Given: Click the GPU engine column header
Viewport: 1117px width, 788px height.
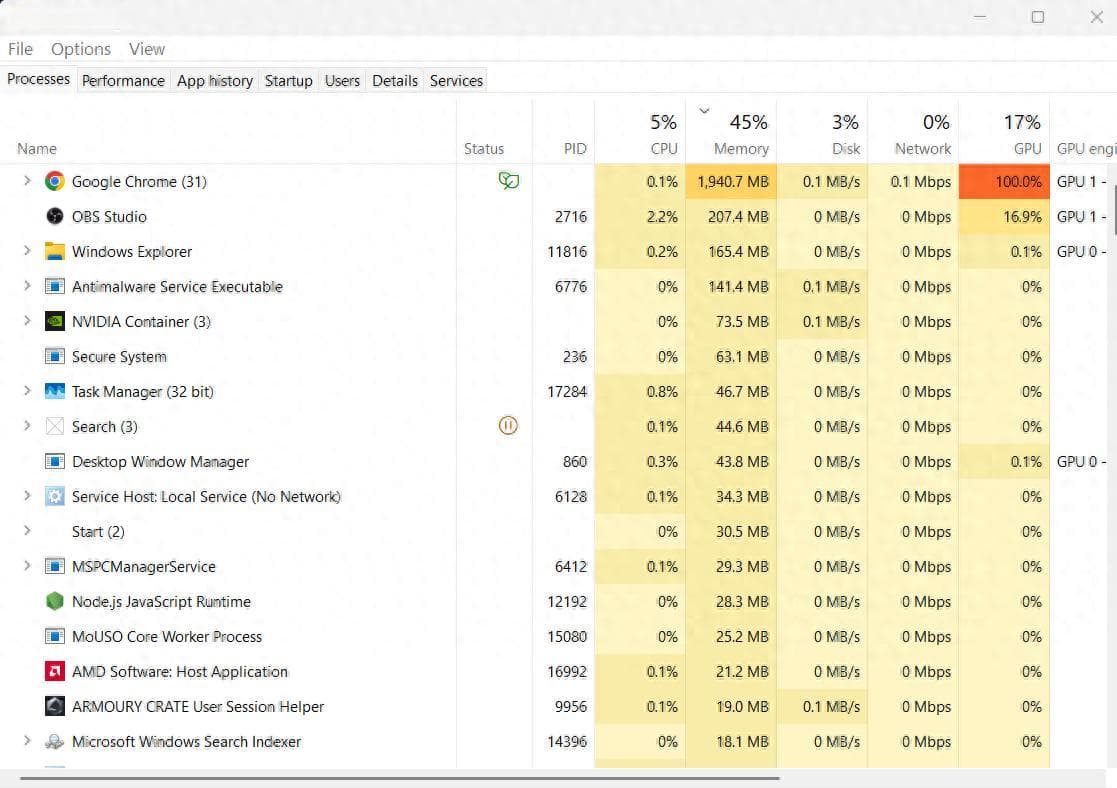Looking at the screenshot, I should 1086,149.
